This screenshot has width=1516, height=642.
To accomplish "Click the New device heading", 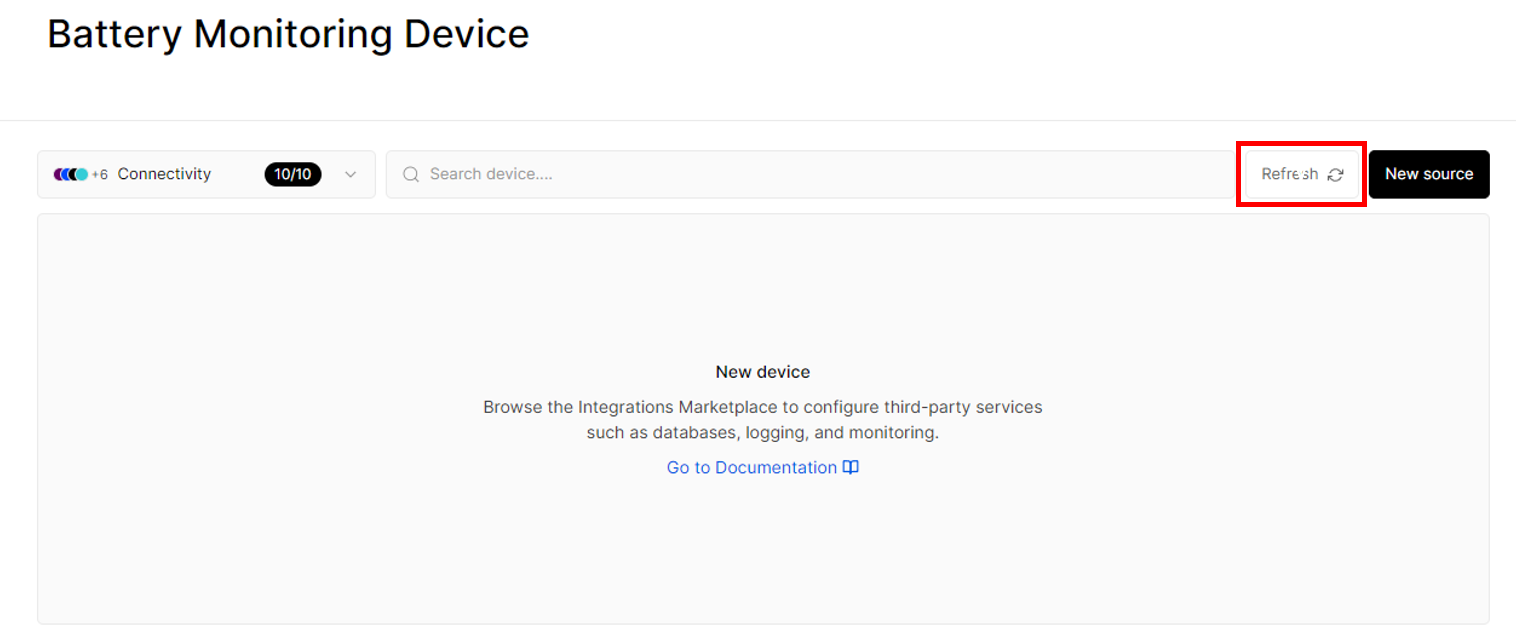I will tap(763, 372).
